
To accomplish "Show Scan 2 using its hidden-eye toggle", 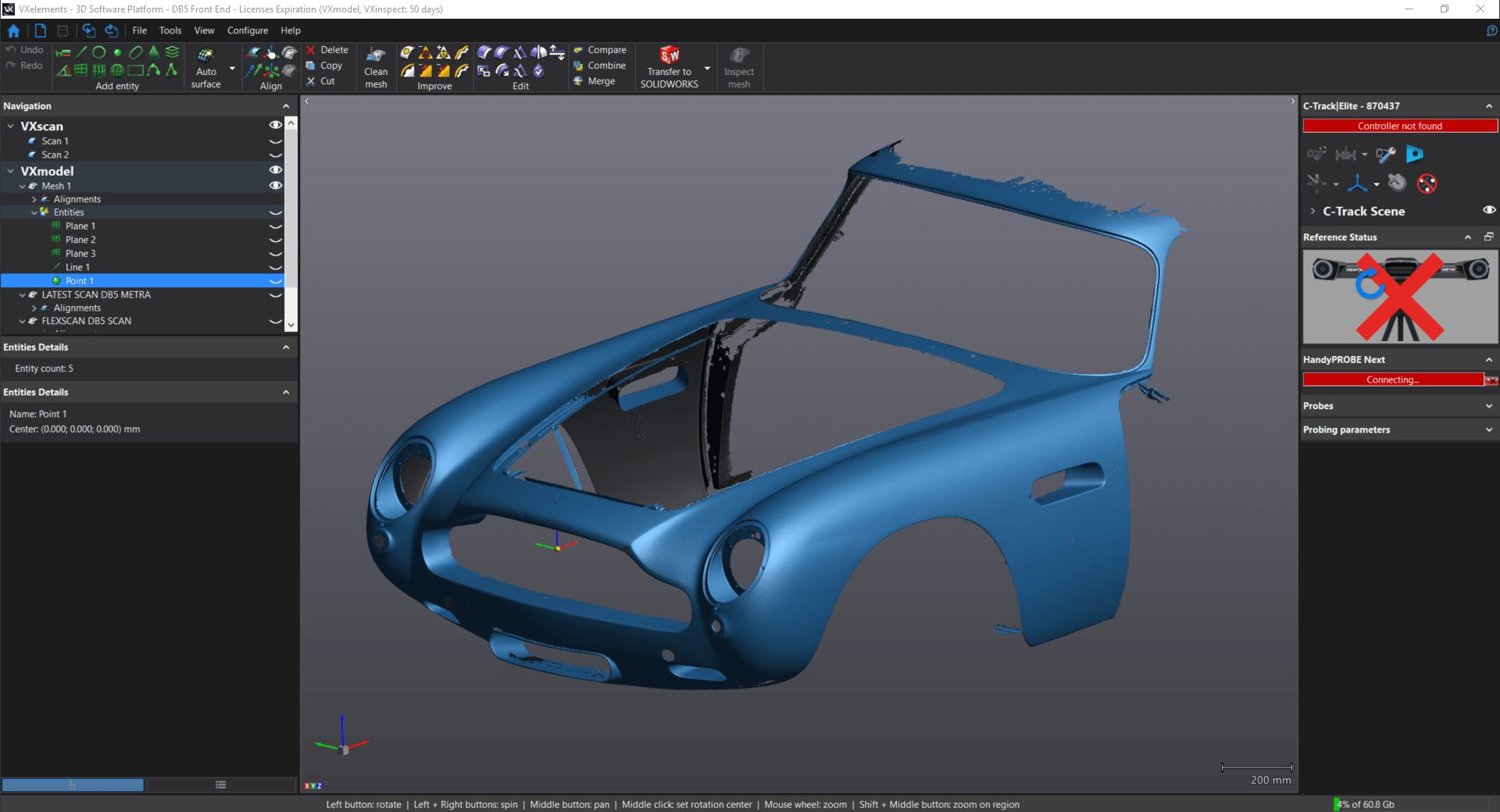I will pos(275,155).
